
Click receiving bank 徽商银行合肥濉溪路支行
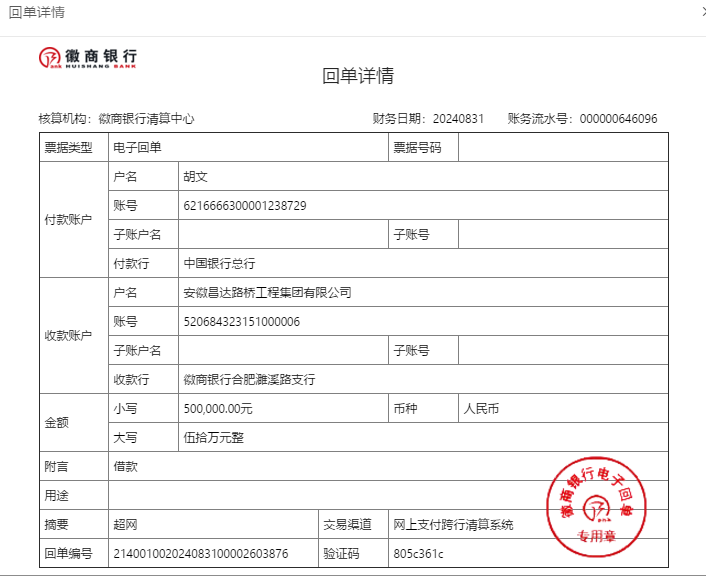249,380
